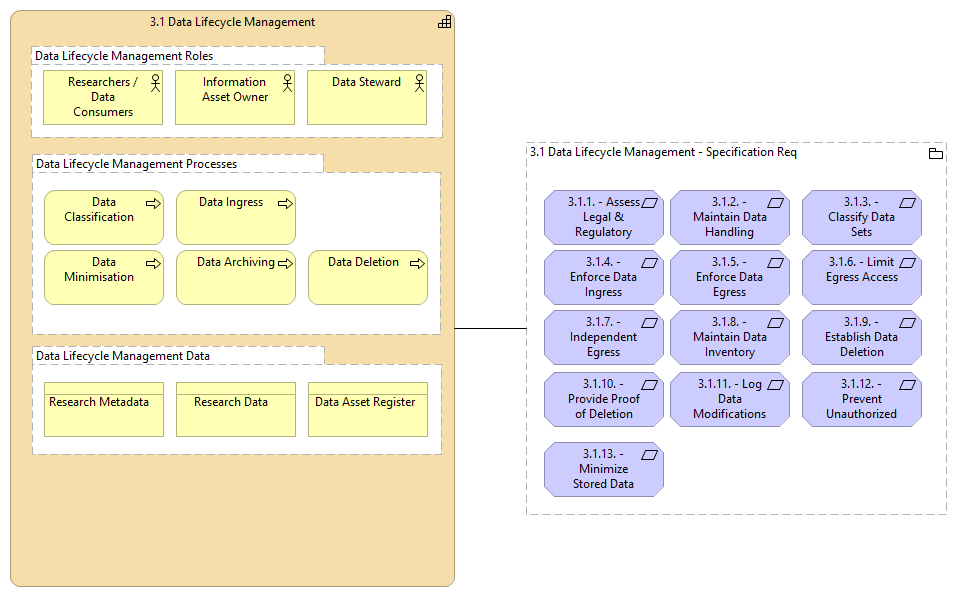Viewport: 957px width, 597px height.
Task: Click requirement icon on 3.1.13 Minimize Stored Data
Action: coord(649,454)
